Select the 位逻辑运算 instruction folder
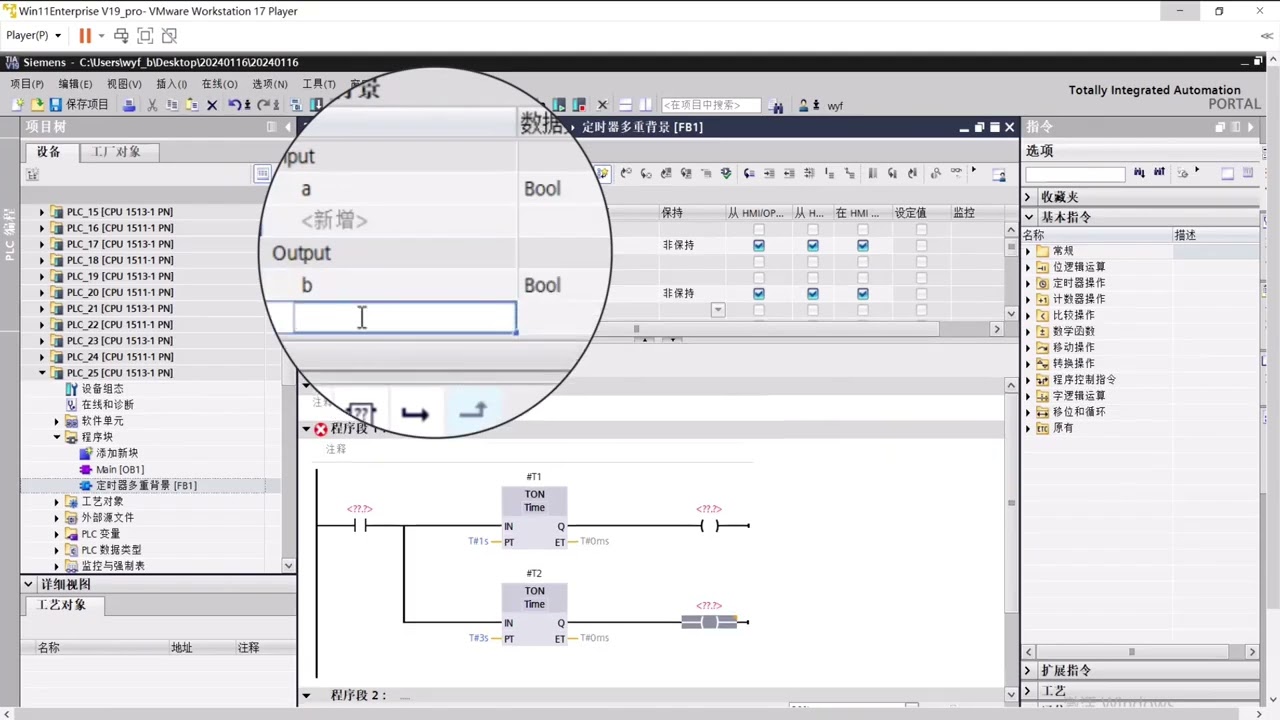This screenshot has width=1280, height=720. 1078,267
